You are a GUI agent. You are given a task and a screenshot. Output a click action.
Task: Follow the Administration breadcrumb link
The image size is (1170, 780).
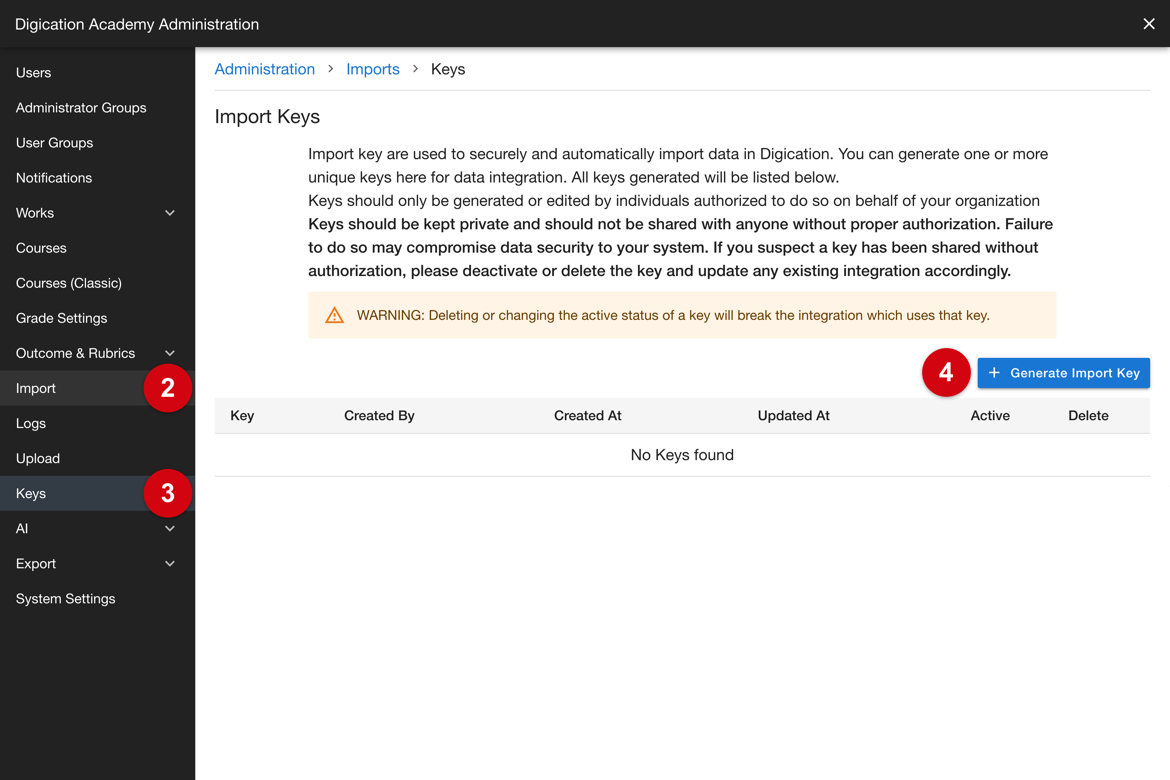[265, 69]
